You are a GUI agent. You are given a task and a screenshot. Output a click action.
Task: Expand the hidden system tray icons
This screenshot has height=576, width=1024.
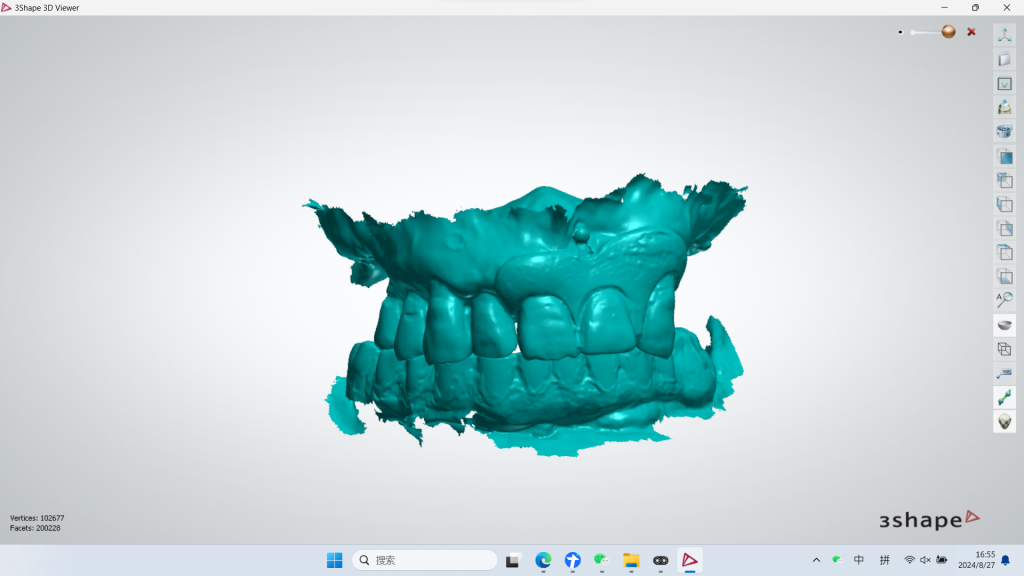point(816,560)
